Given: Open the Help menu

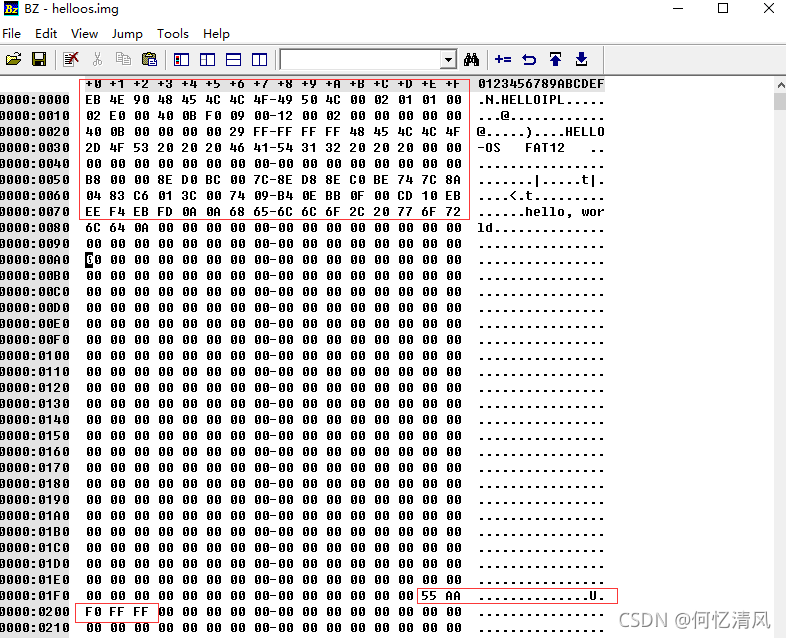Looking at the screenshot, I should (216, 34).
